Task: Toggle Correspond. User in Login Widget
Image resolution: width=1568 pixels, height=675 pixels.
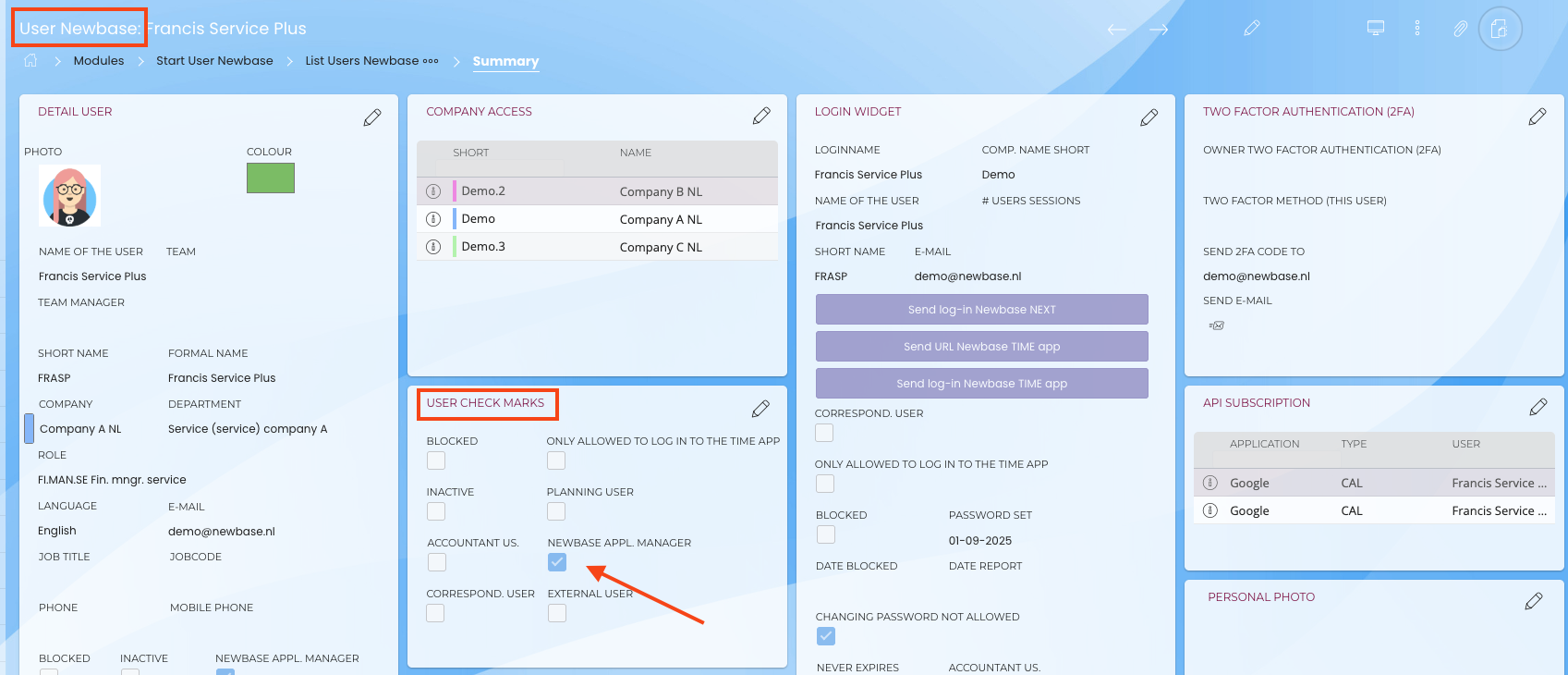Action: click(824, 433)
